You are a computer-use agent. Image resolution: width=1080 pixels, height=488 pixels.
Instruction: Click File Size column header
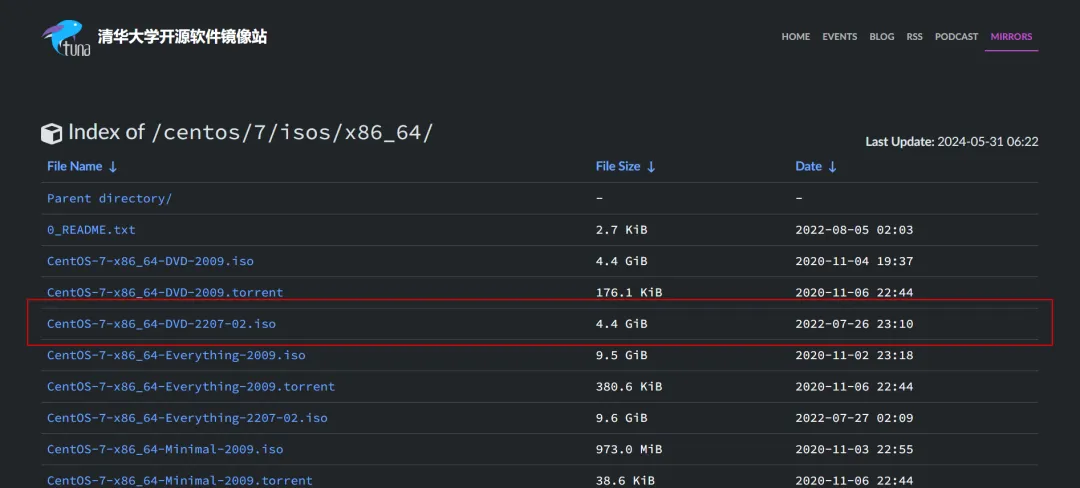tap(618, 167)
